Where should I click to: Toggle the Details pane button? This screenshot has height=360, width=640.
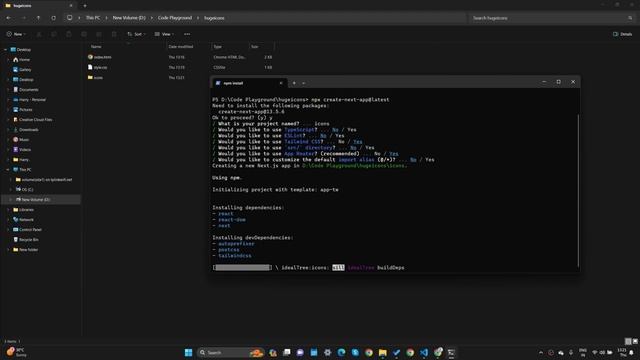pyautogui.click(x=622, y=34)
